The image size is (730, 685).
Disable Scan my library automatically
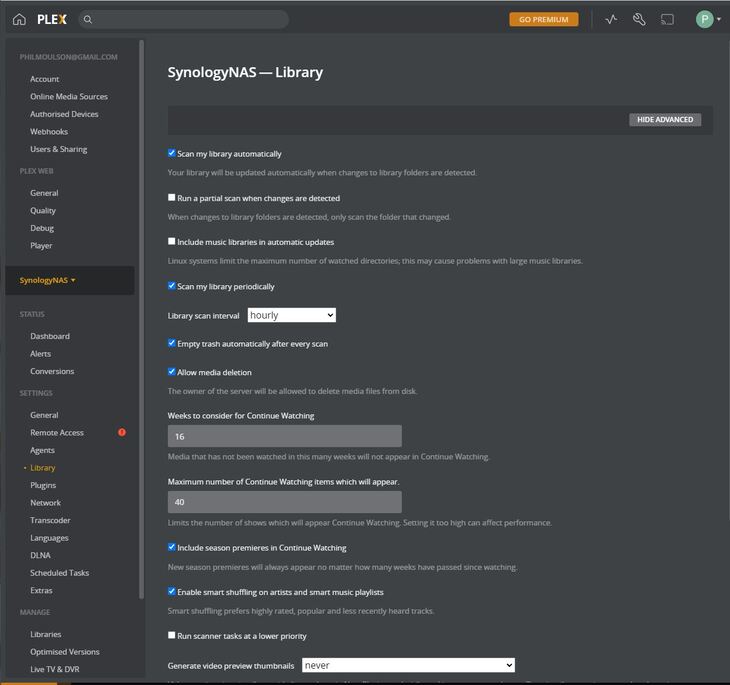[x=172, y=154]
